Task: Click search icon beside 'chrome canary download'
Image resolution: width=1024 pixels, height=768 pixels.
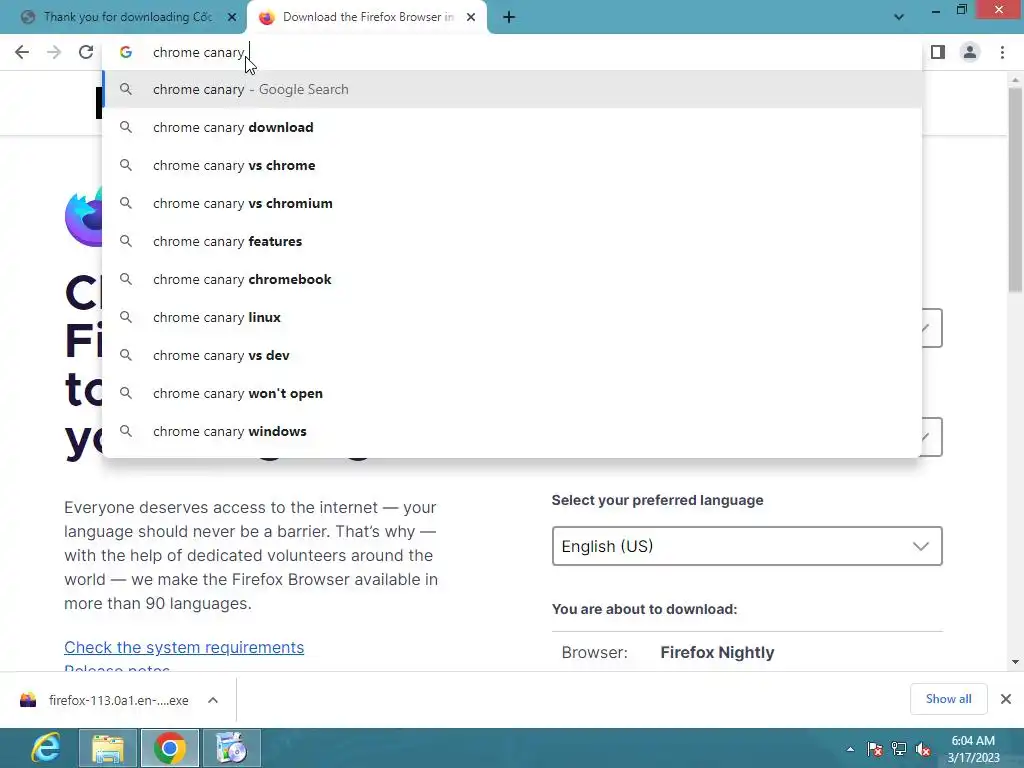Action: pyautogui.click(x=126, y=127)
